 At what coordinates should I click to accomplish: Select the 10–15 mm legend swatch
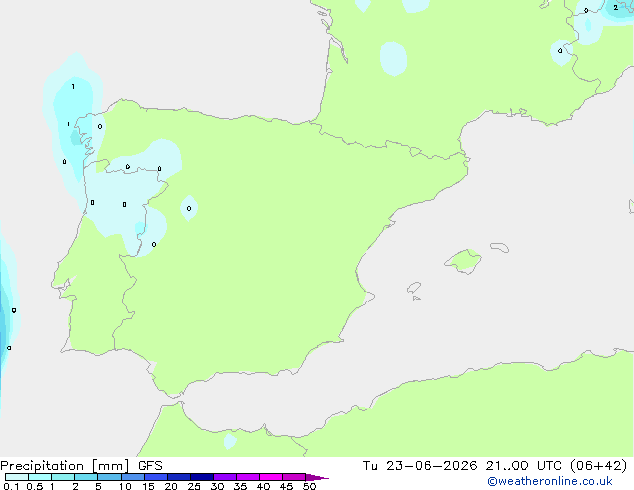pos(132,477)
